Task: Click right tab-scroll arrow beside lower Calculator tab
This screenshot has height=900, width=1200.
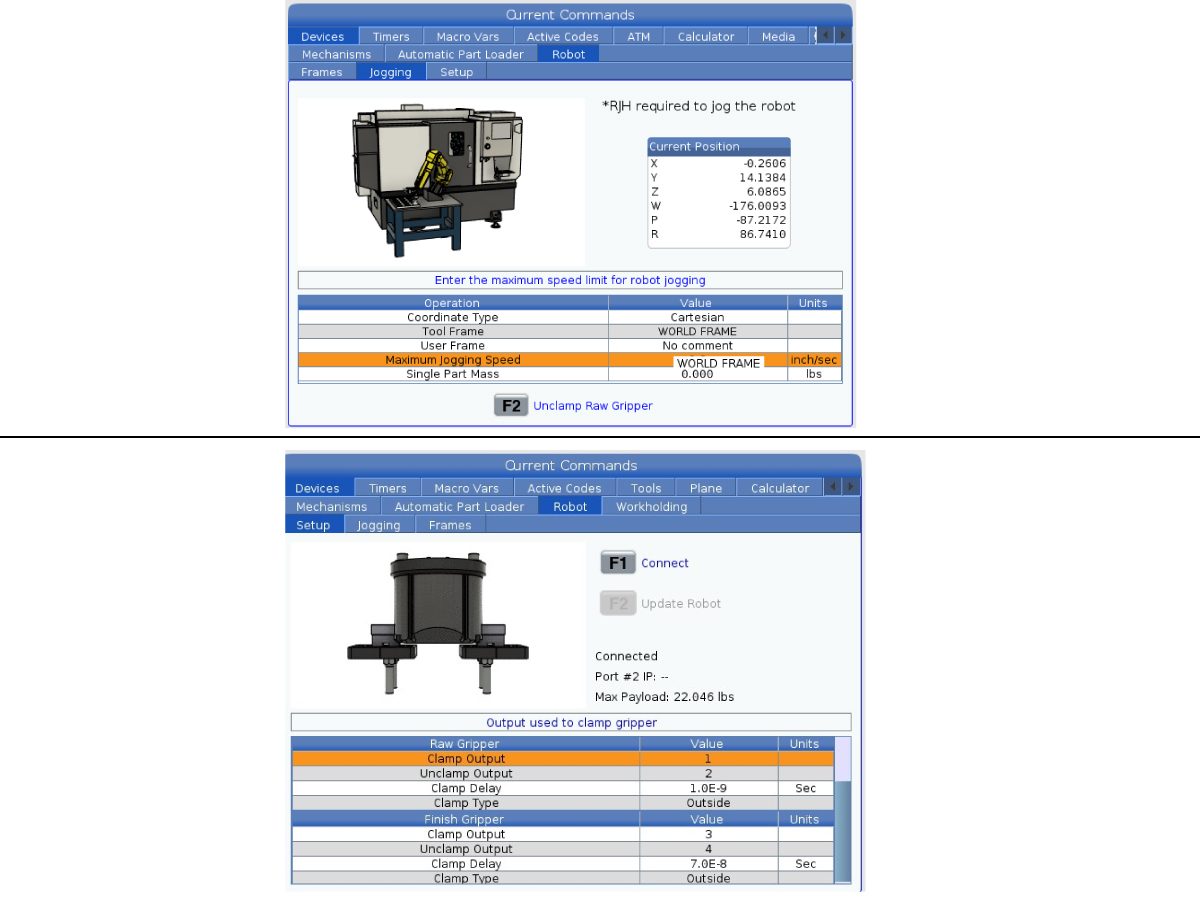Action: point(850,488)
